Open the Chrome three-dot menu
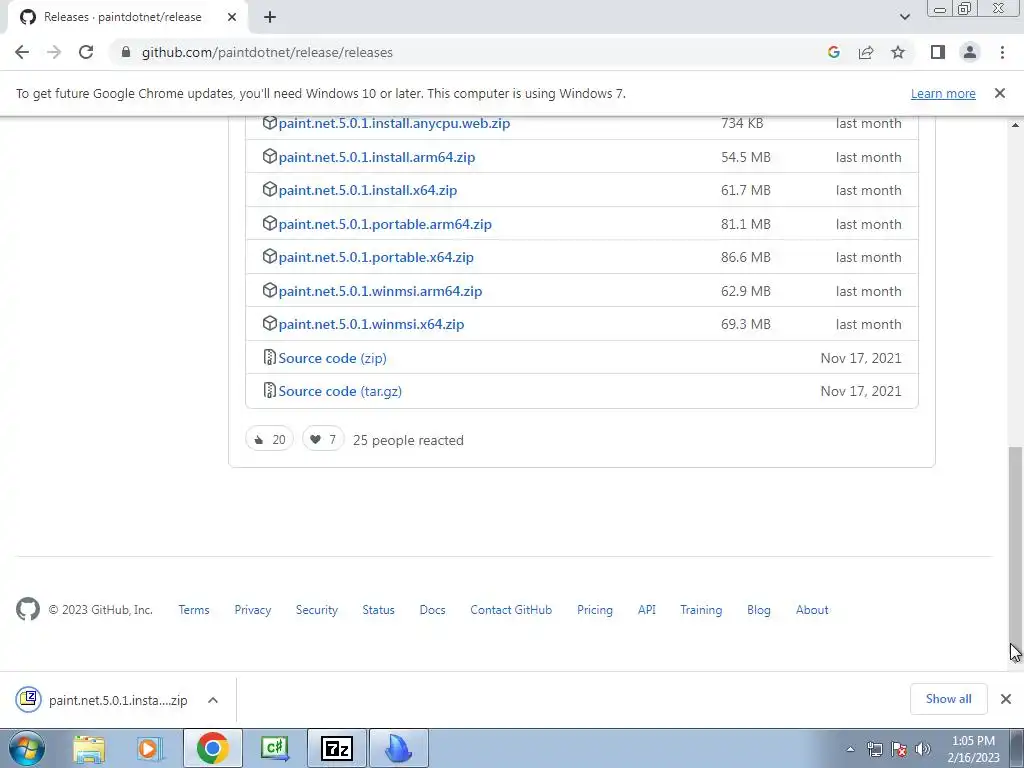The height and width of the screenshot is (768, 1024). pos(1002,52)
